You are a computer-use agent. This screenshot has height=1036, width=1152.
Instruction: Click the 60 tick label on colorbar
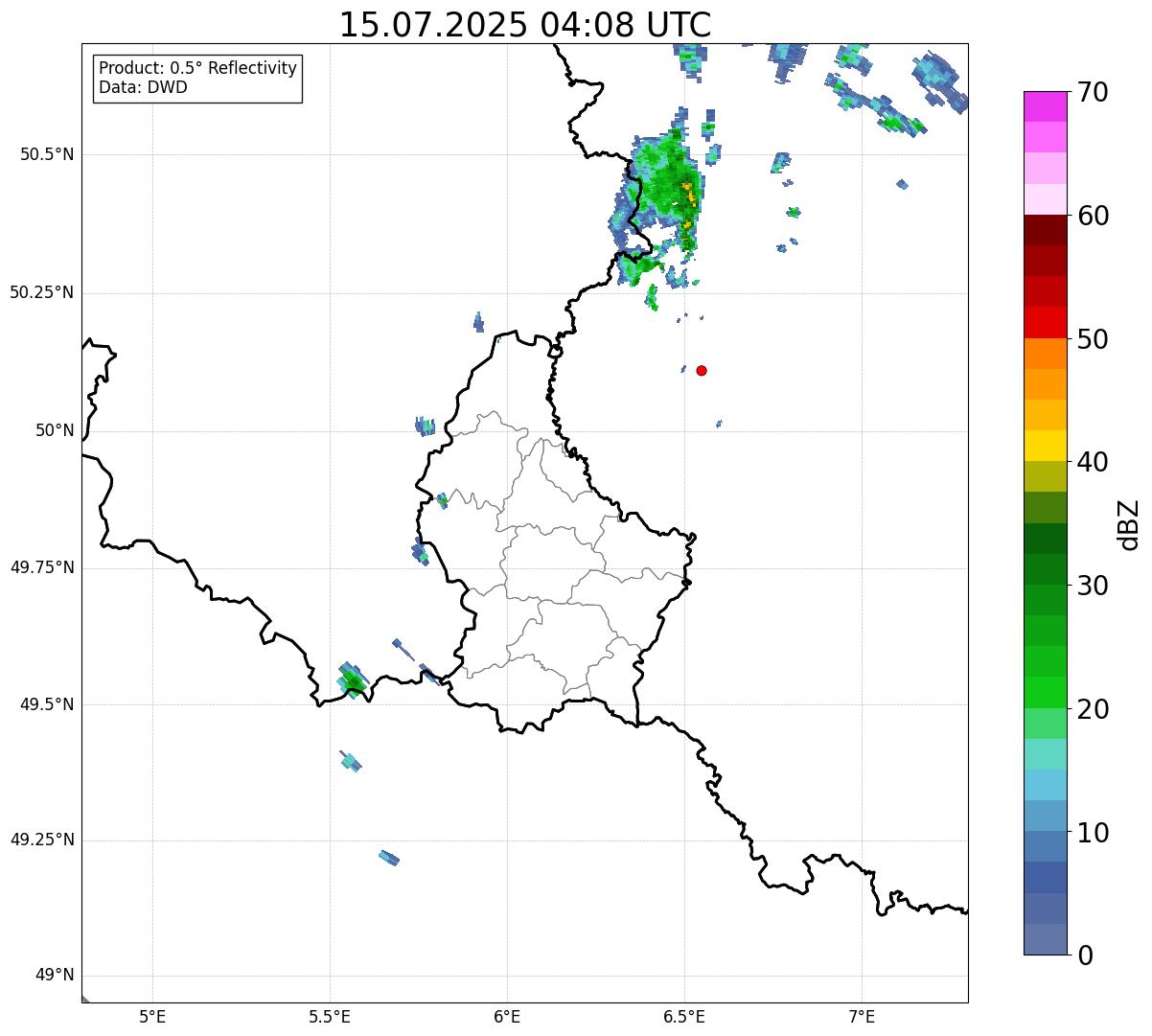1093,216
